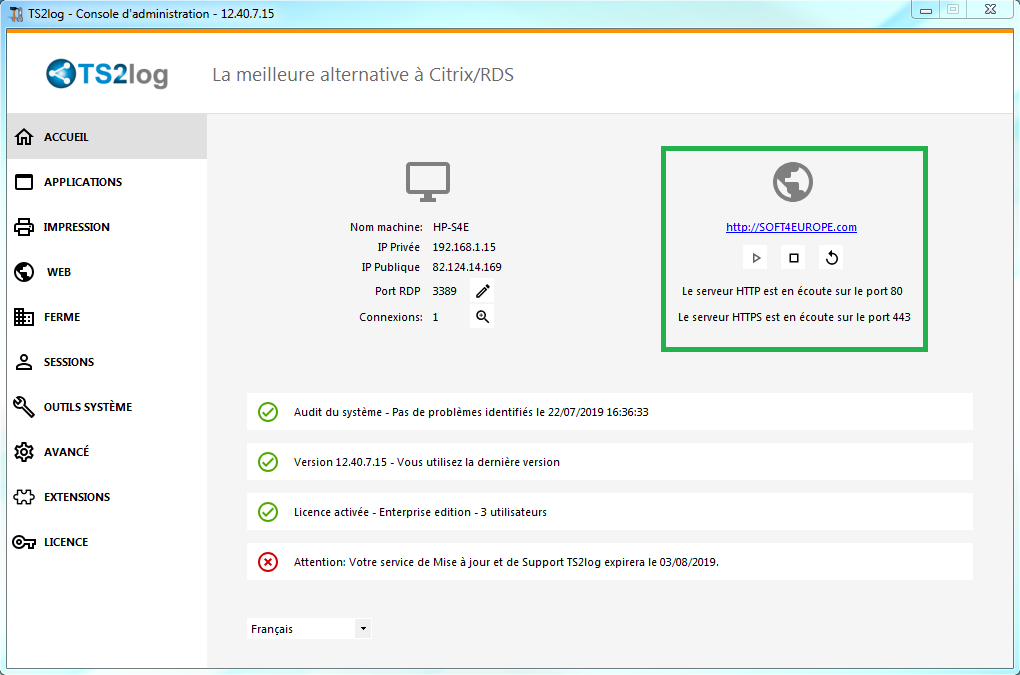Click the TS2log logo
The width and height of the screenshot is (1020, 675).
(107, 74)
